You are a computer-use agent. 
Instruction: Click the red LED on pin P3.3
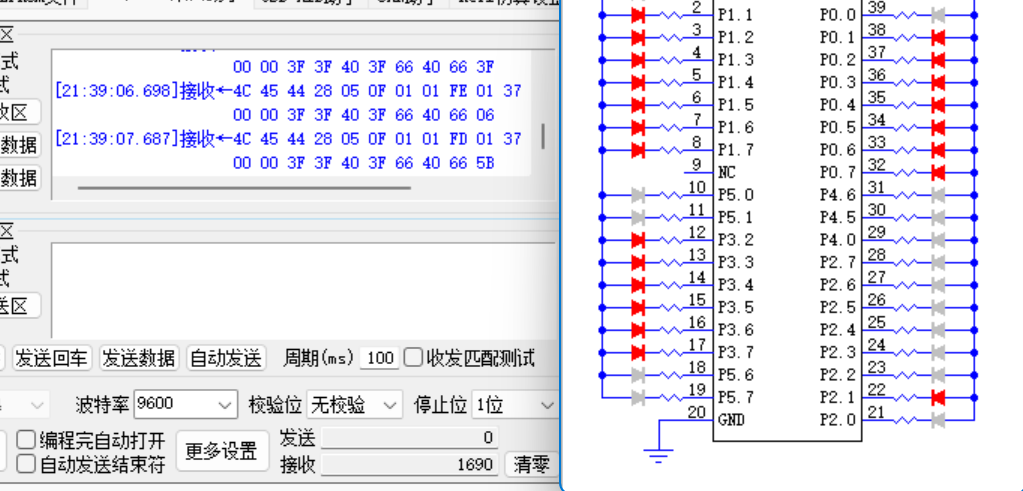(x=638, y=262)
